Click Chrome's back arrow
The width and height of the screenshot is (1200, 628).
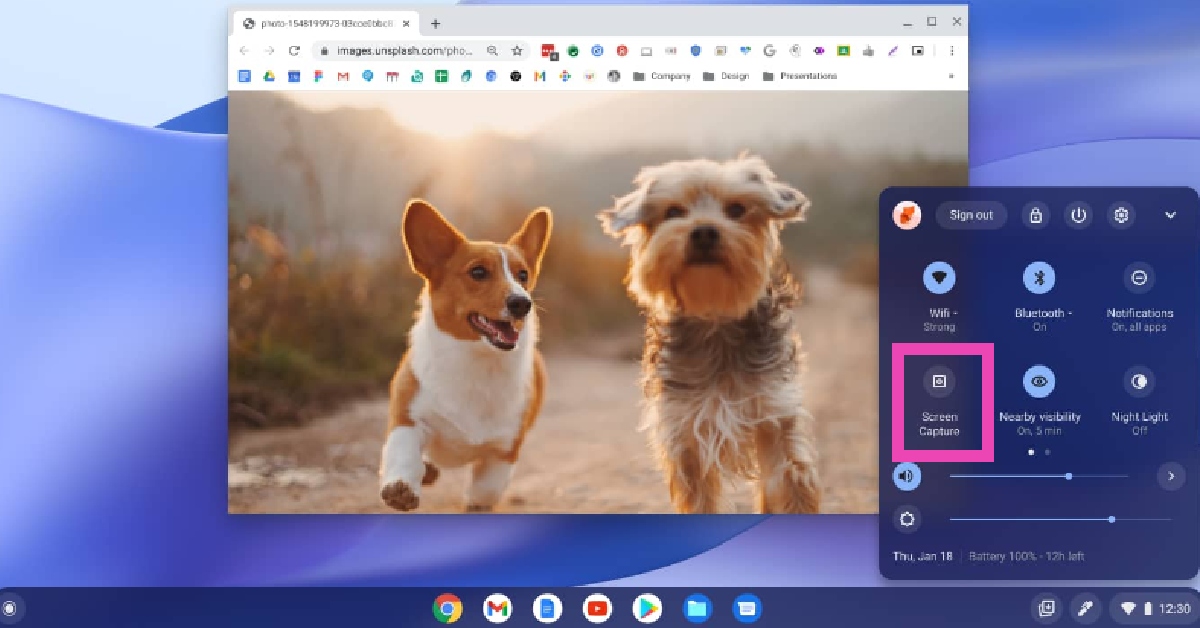pos(244,50)
